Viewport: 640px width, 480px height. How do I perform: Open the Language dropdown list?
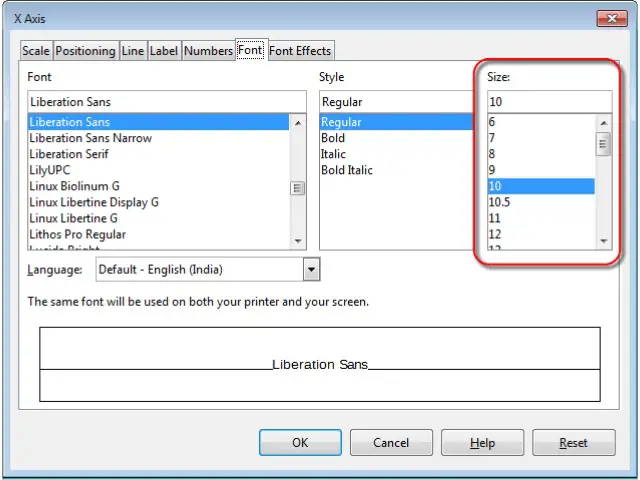coord(311,269)
